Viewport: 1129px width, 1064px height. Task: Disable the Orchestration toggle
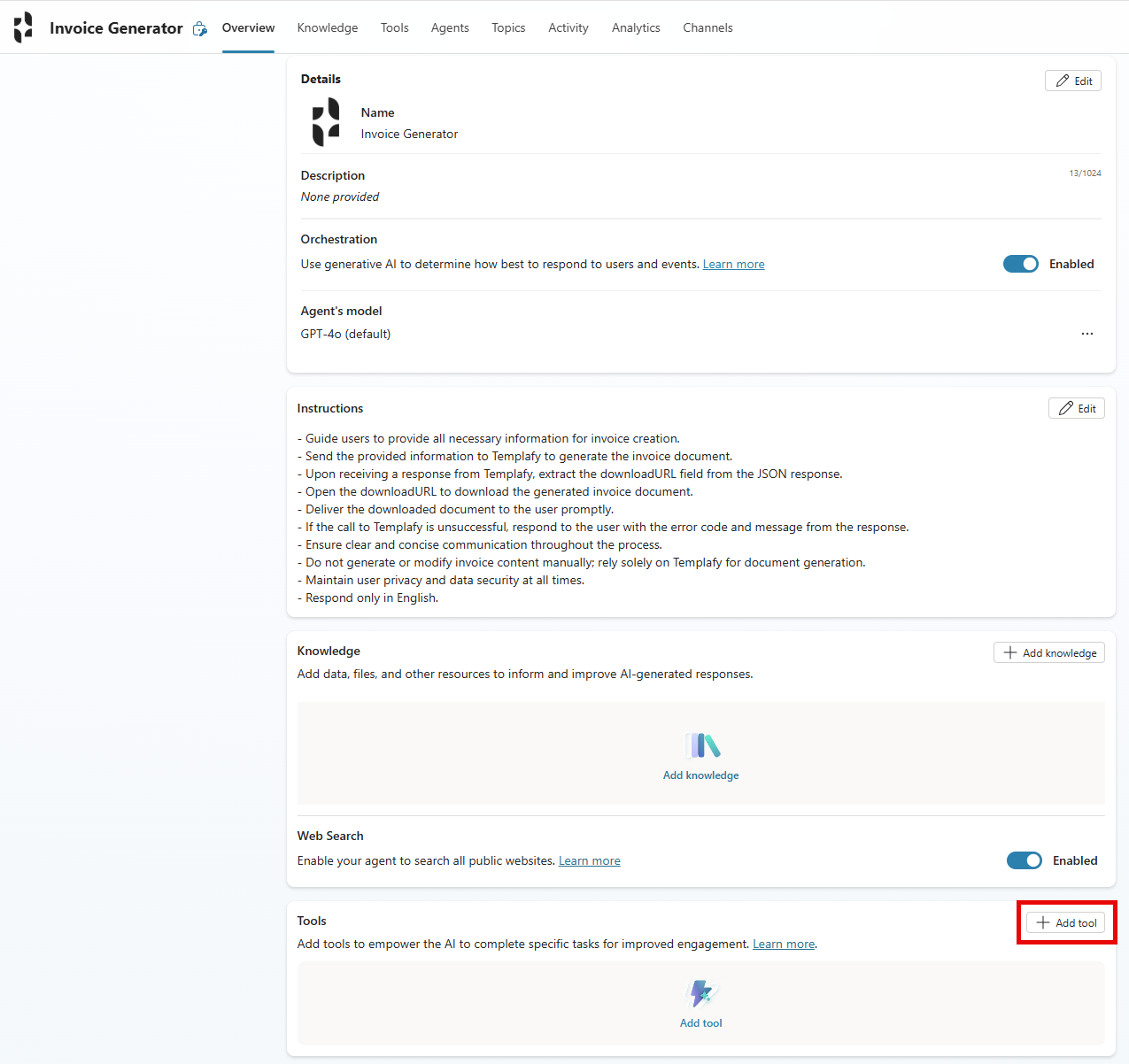[x=1020, y=264]
